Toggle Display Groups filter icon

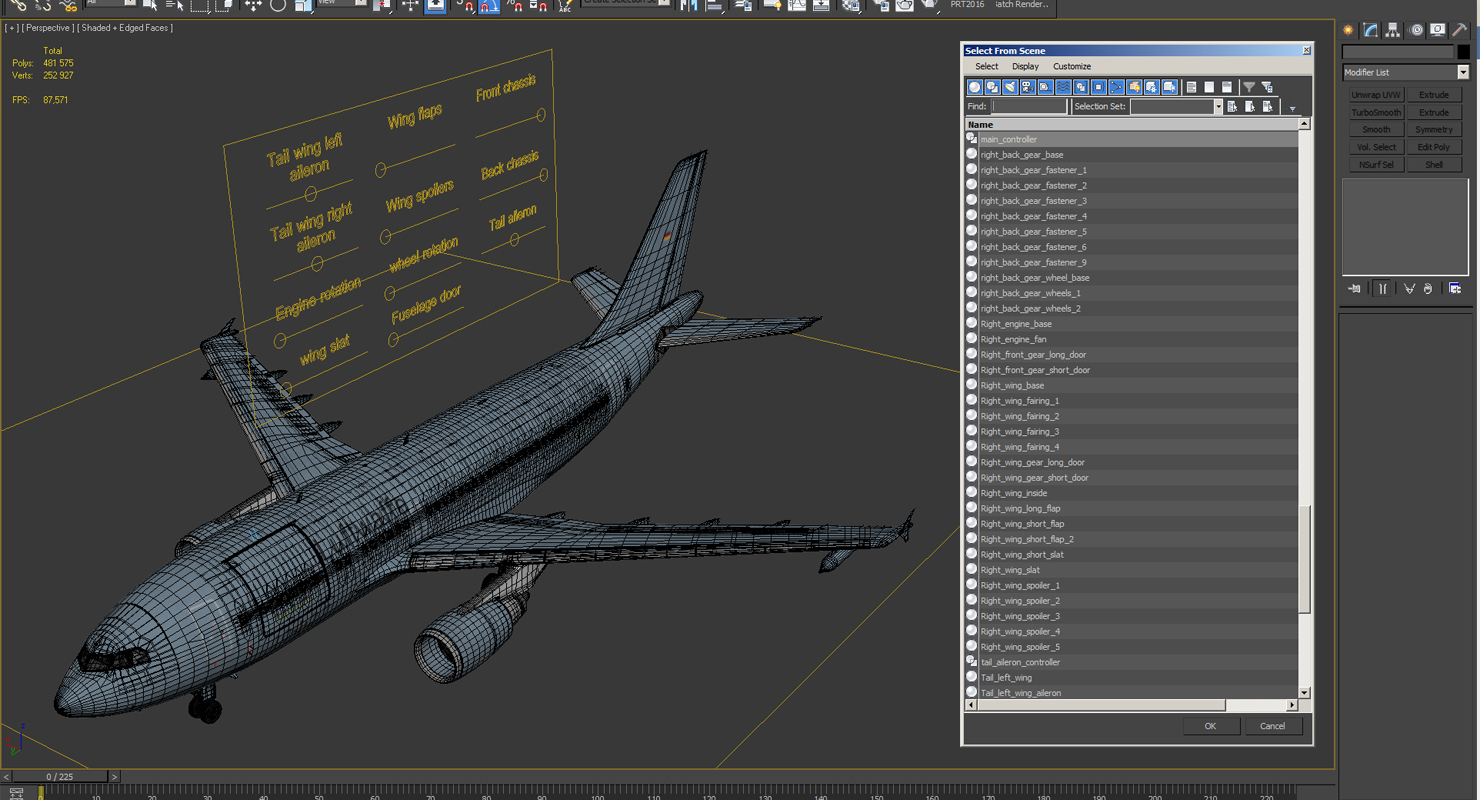coord(1081,87)
